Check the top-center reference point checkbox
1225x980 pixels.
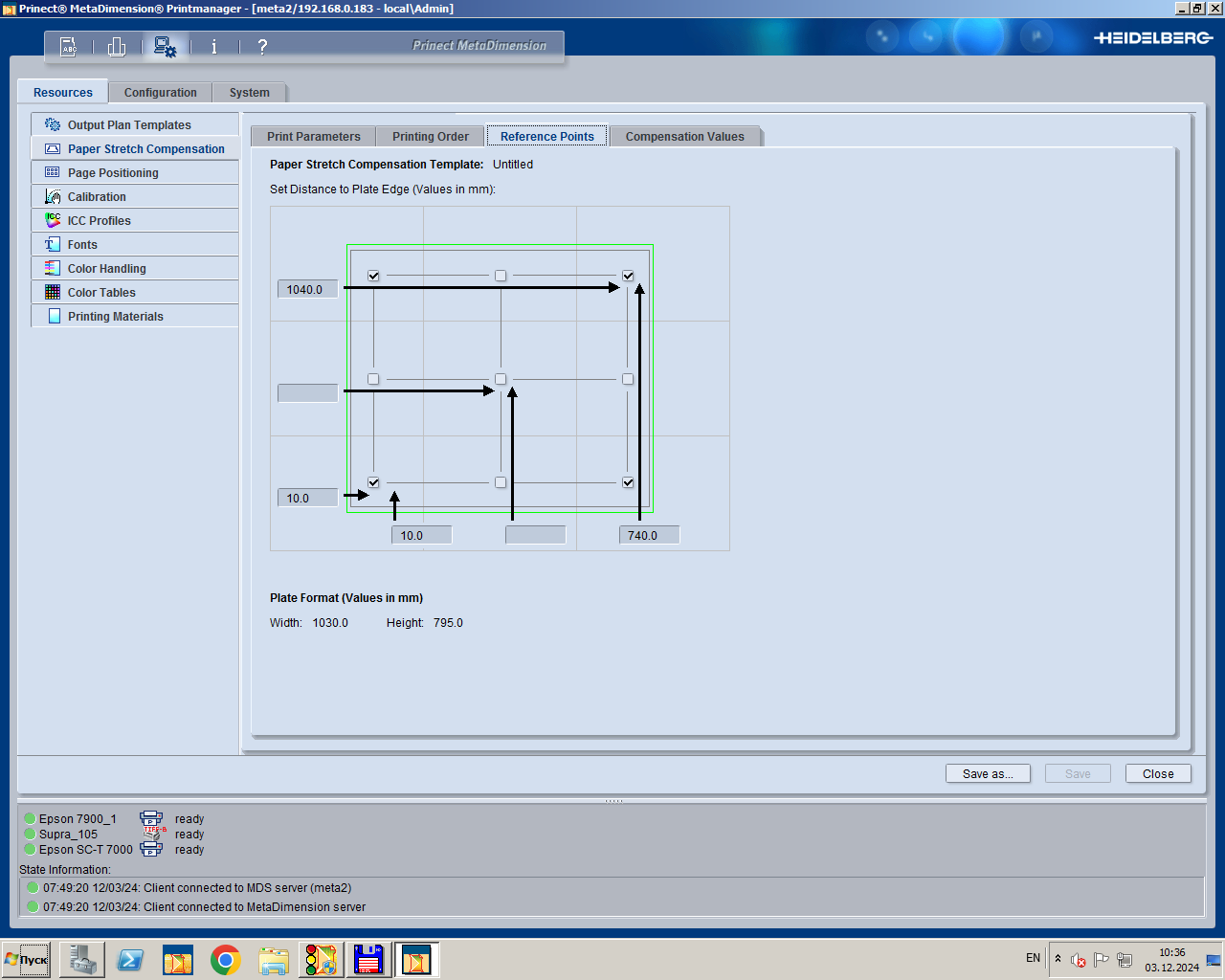point(501,276)
